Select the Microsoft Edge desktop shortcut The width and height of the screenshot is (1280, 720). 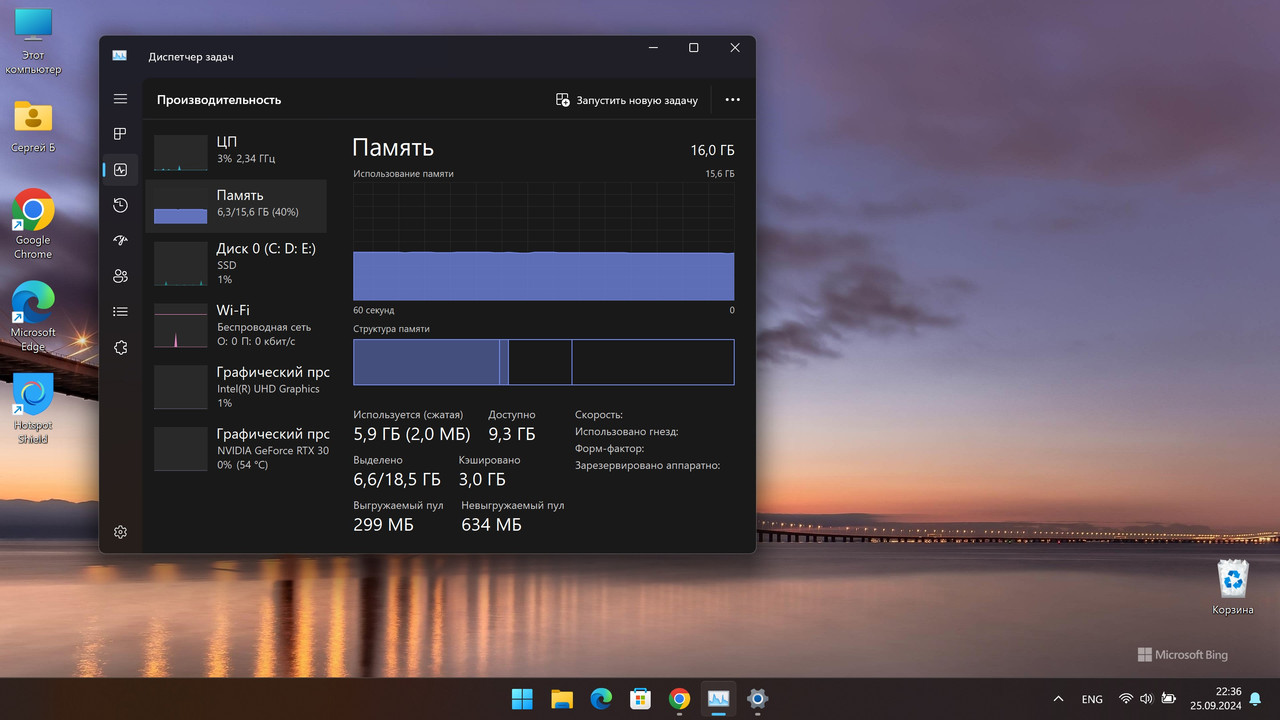[33, 316]
